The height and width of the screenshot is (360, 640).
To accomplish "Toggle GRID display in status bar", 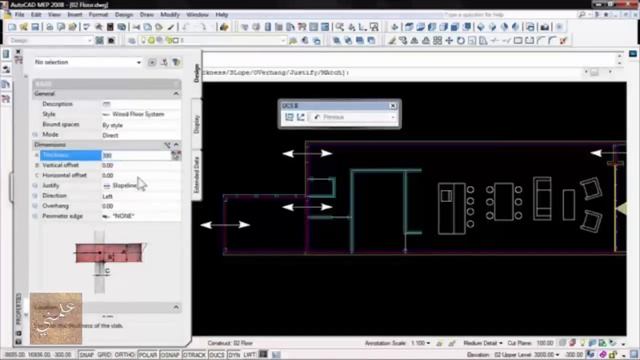I will [x=104, y=355].
